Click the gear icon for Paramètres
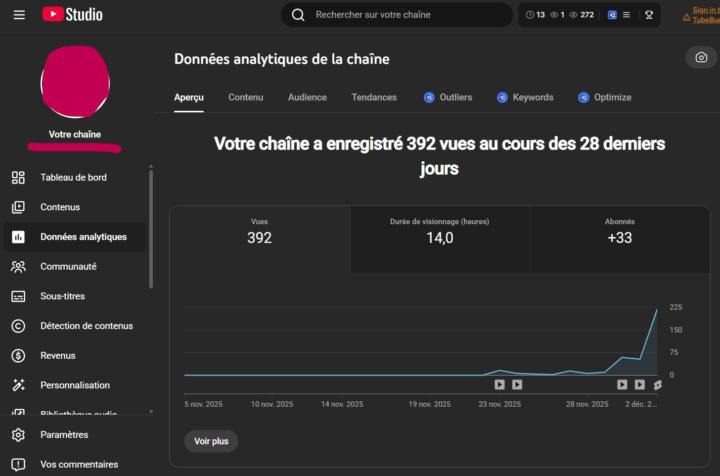Viewport: 720px width, 476px height. (18, 435)
